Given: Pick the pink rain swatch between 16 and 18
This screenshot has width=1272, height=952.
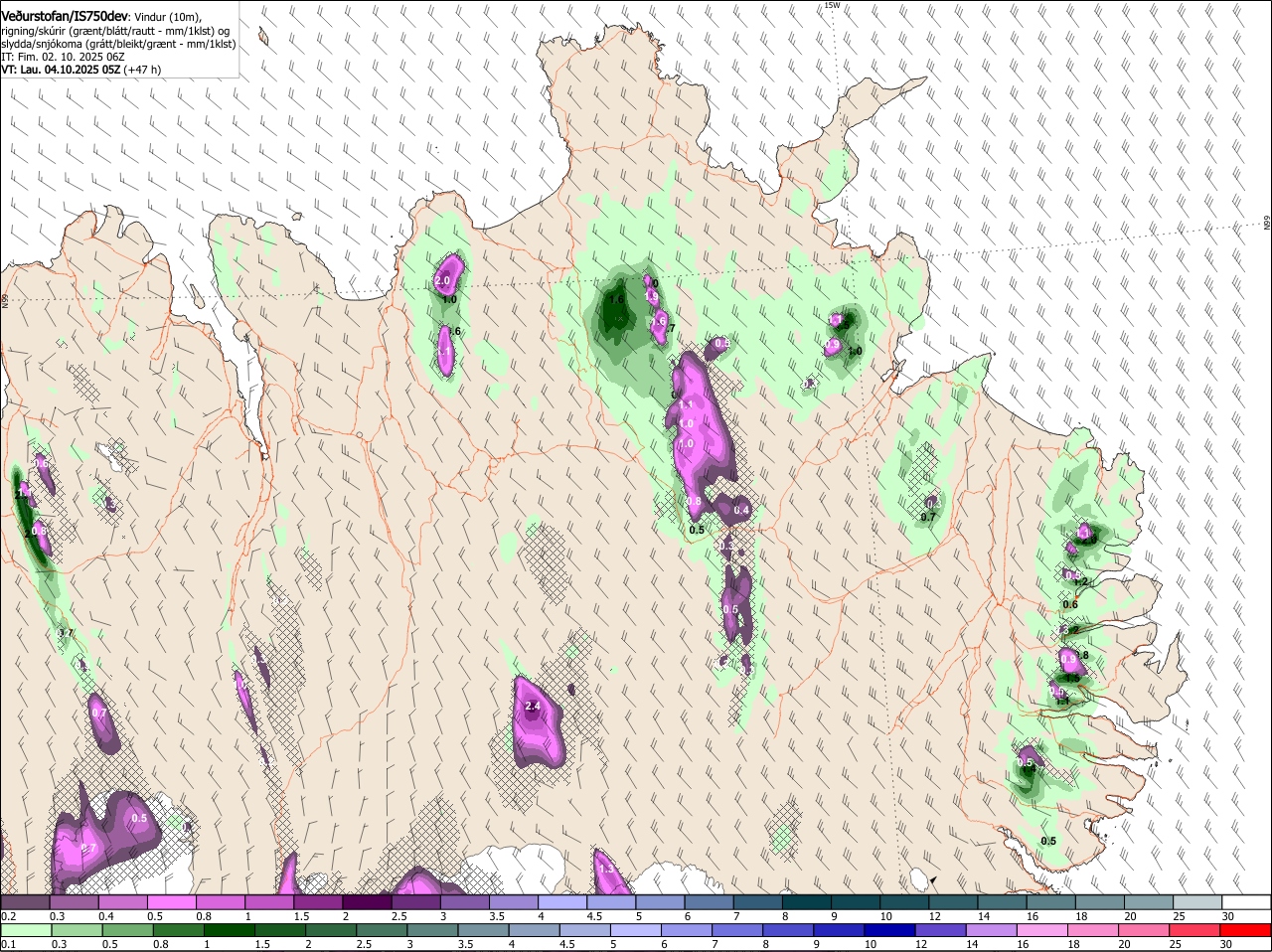Looking at the screenshot, I should click(x=1044, y=930).
